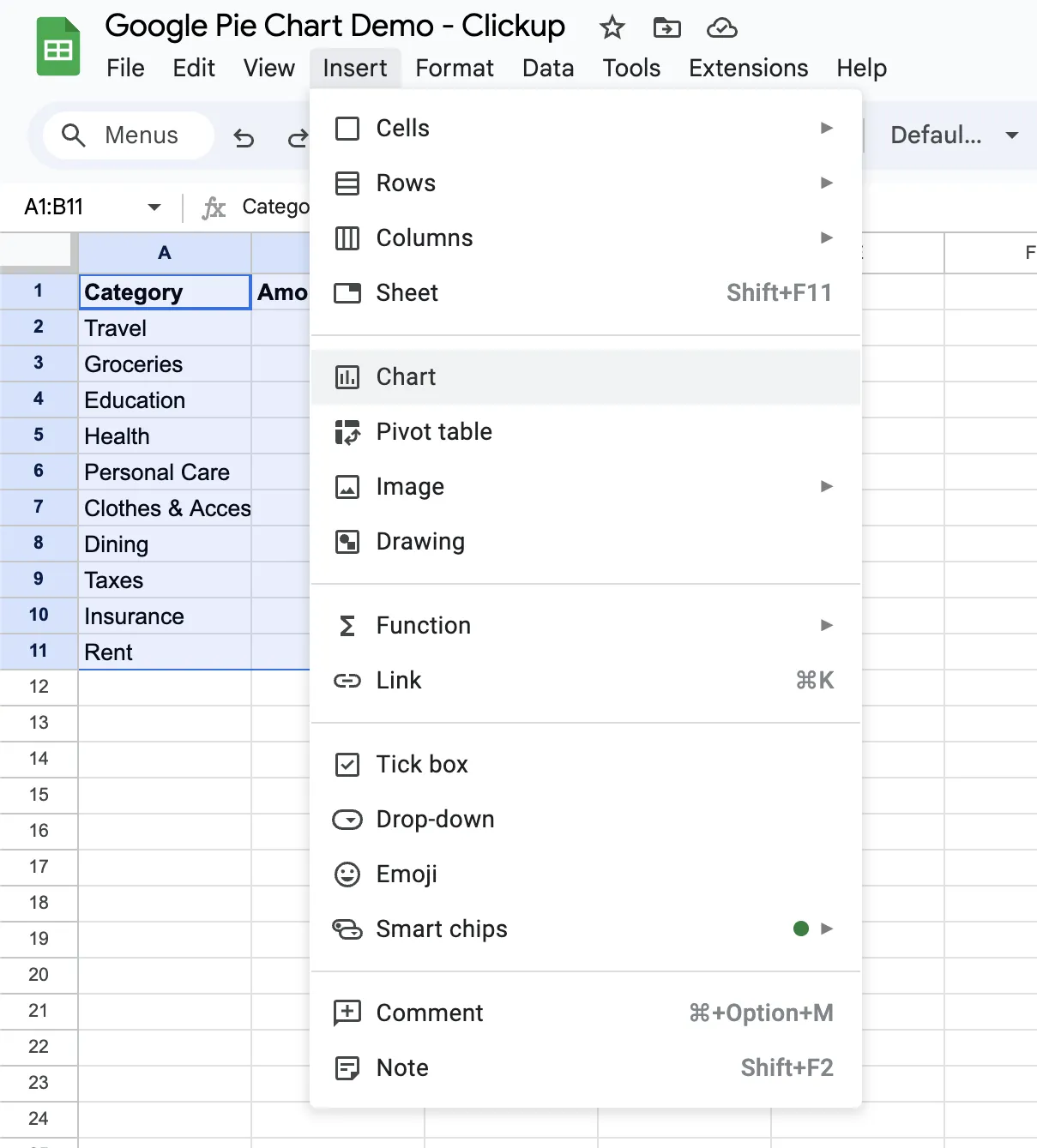Check the cloud save status icon
This screenshot has height=1148, width=1037.
[x=721, y=28]
